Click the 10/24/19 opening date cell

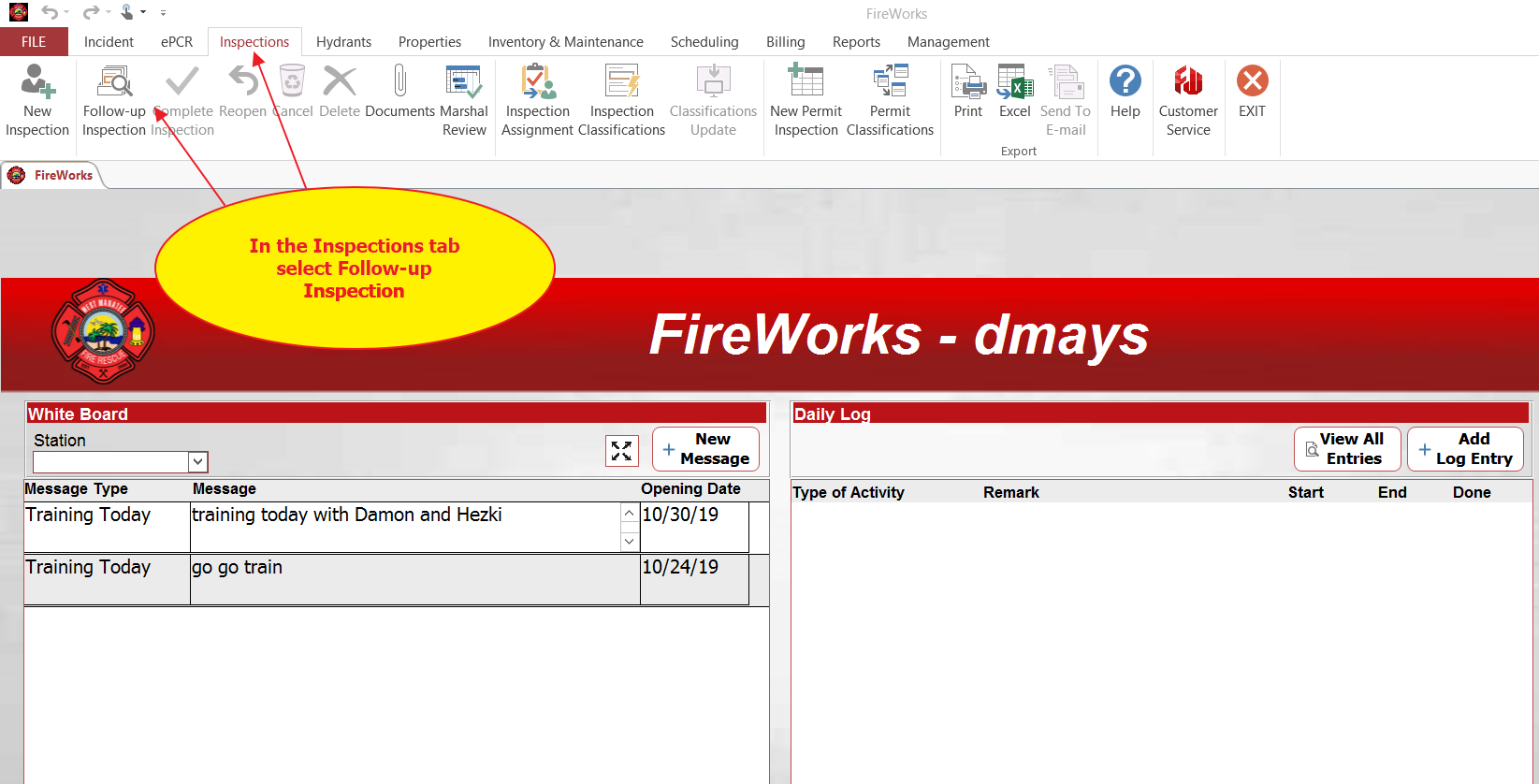(694, 580)
